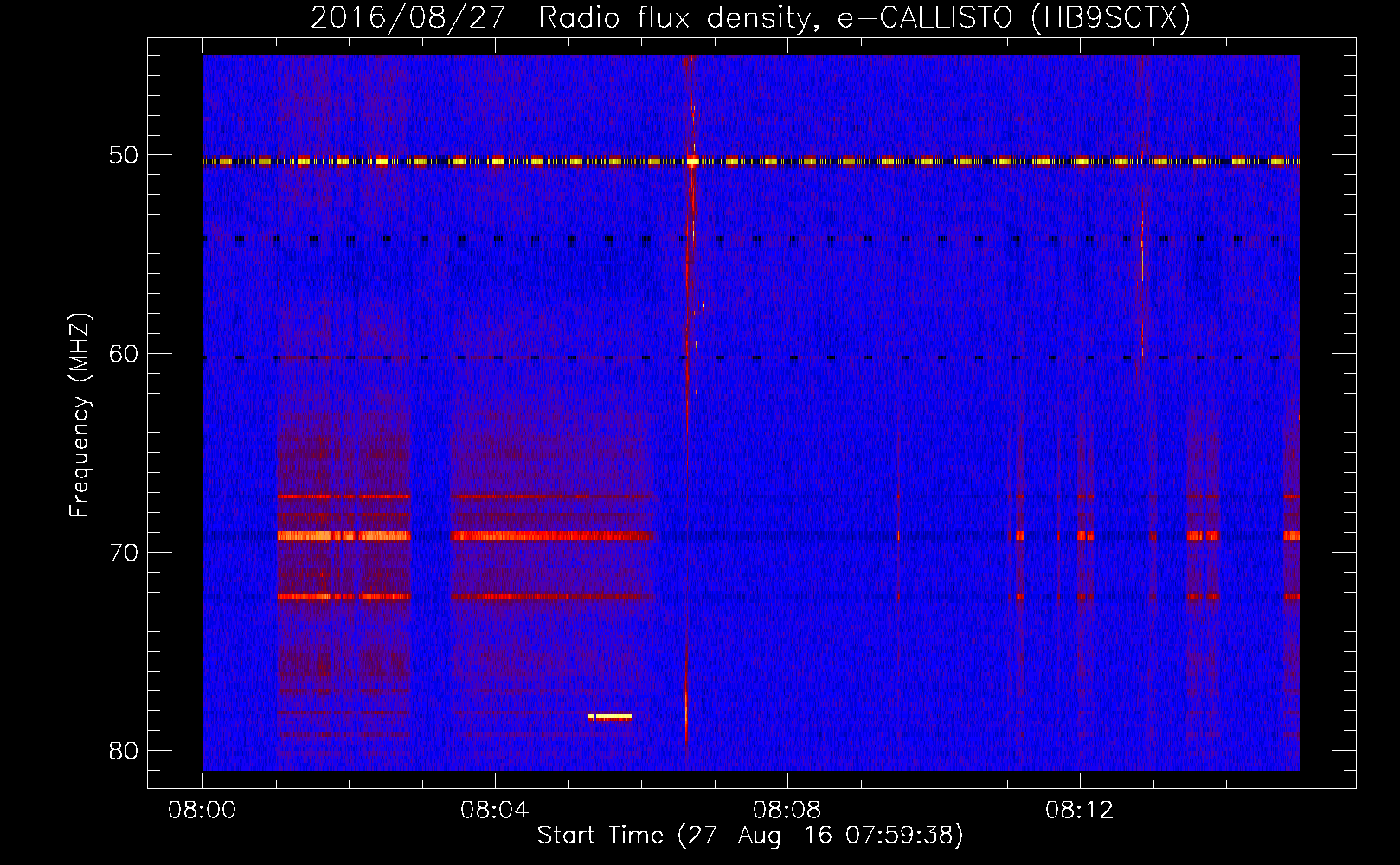Viewport: 1400px width, 865px height.
Task: Click the plot title "2016/08/27 Radio flux density, e-CALLISTO (HB9SCTX)"
Action: [750, 17]
